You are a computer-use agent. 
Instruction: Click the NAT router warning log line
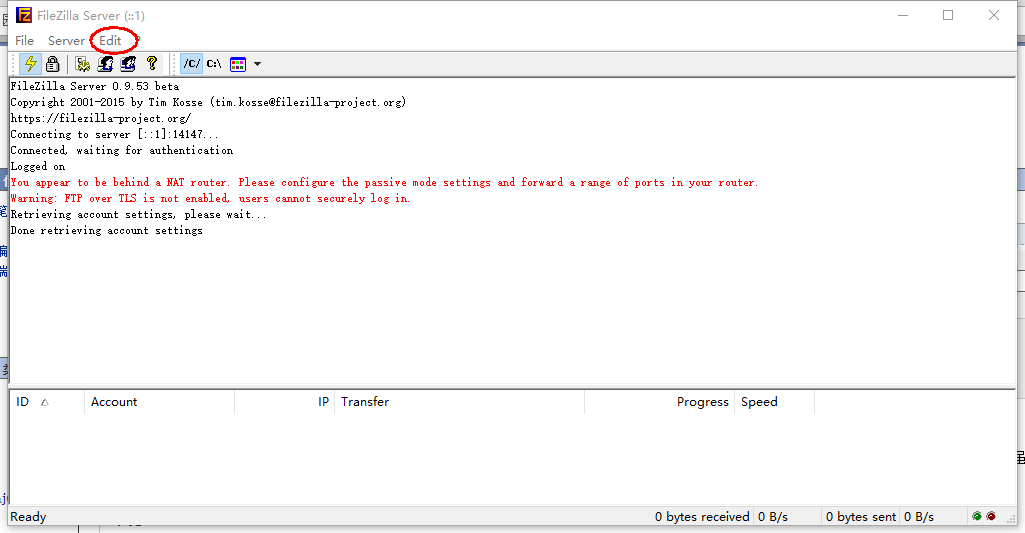(384, 182)
